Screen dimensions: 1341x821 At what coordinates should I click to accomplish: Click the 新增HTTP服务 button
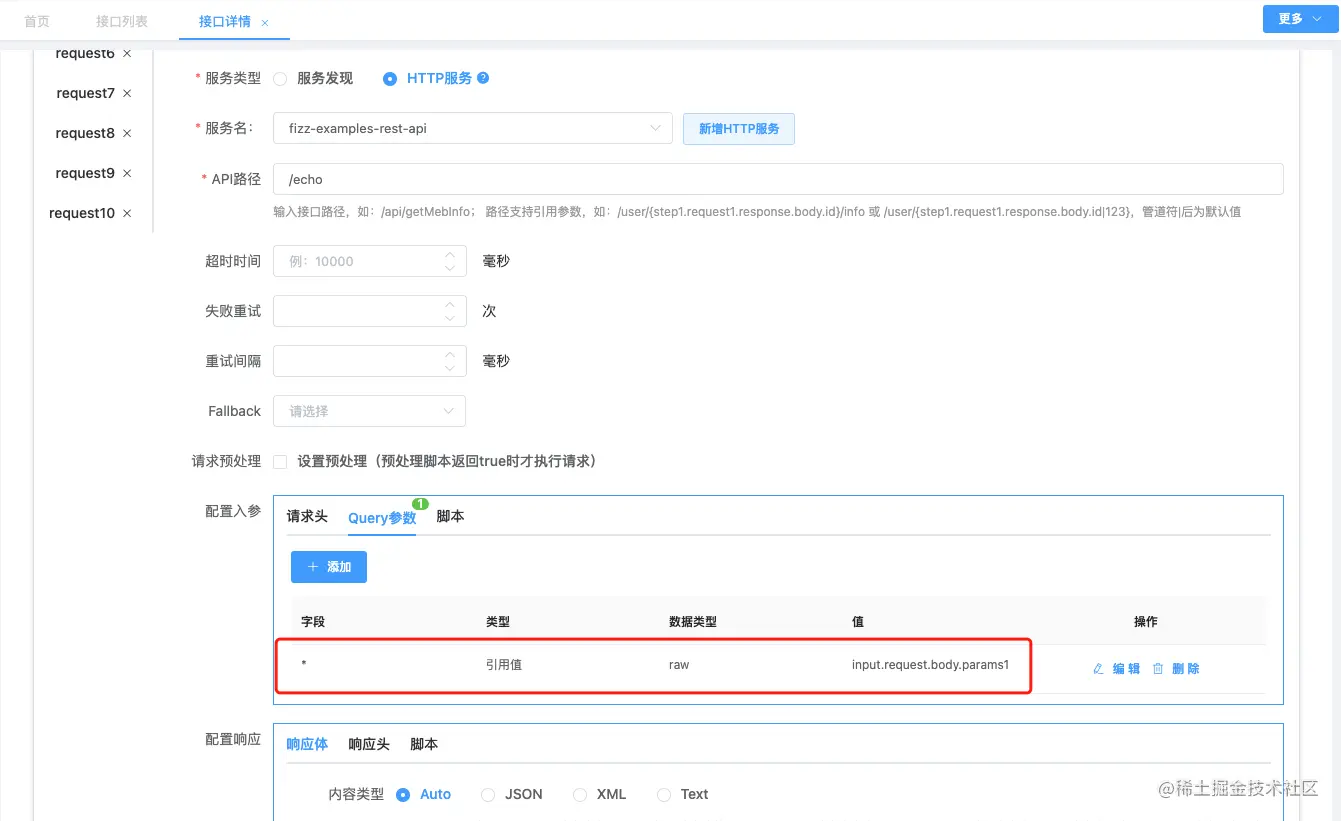(739, 129)
